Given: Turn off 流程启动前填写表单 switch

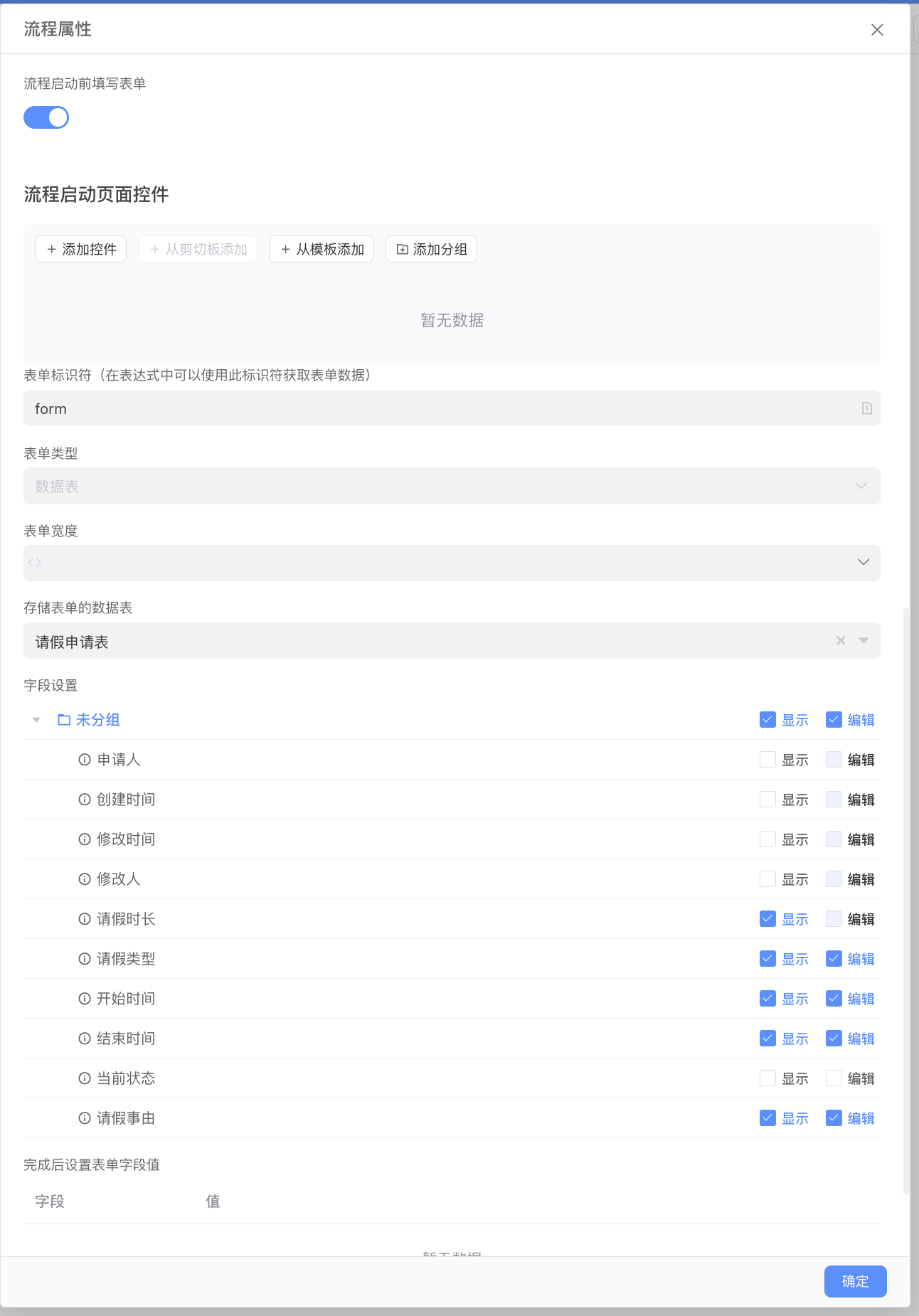Looking at the screenshot, I should [46, 117].
